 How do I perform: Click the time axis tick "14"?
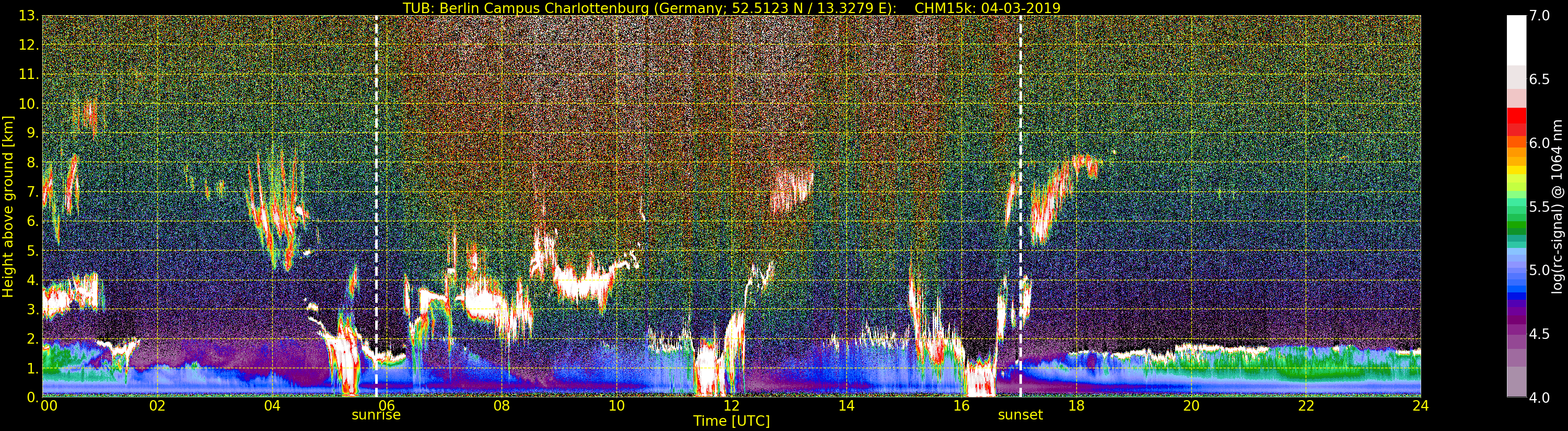(x=846, y=405)
